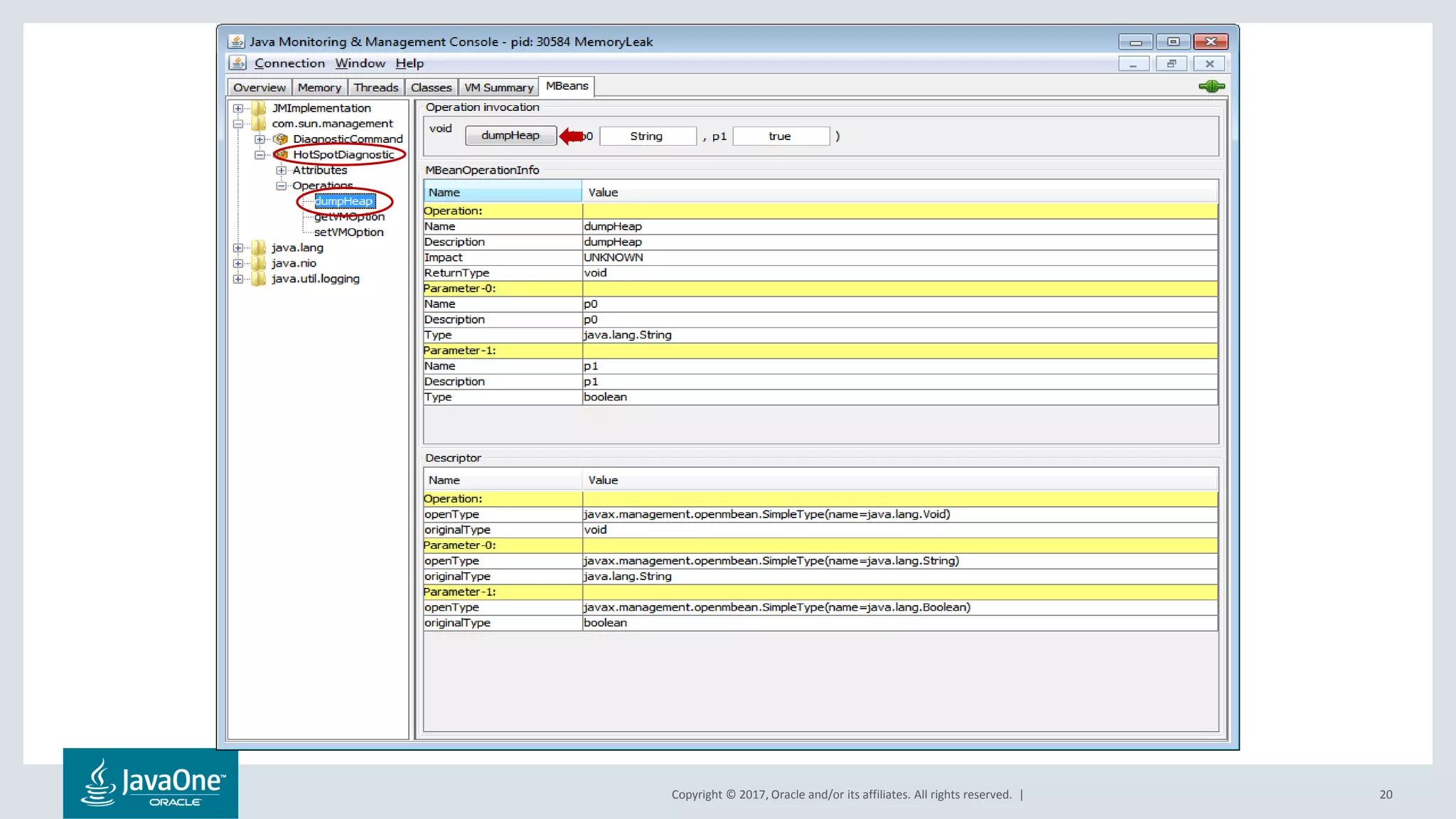The image size is (1456, 819).
Task: Select getVMOption in the tree
Action: [349, 217]
